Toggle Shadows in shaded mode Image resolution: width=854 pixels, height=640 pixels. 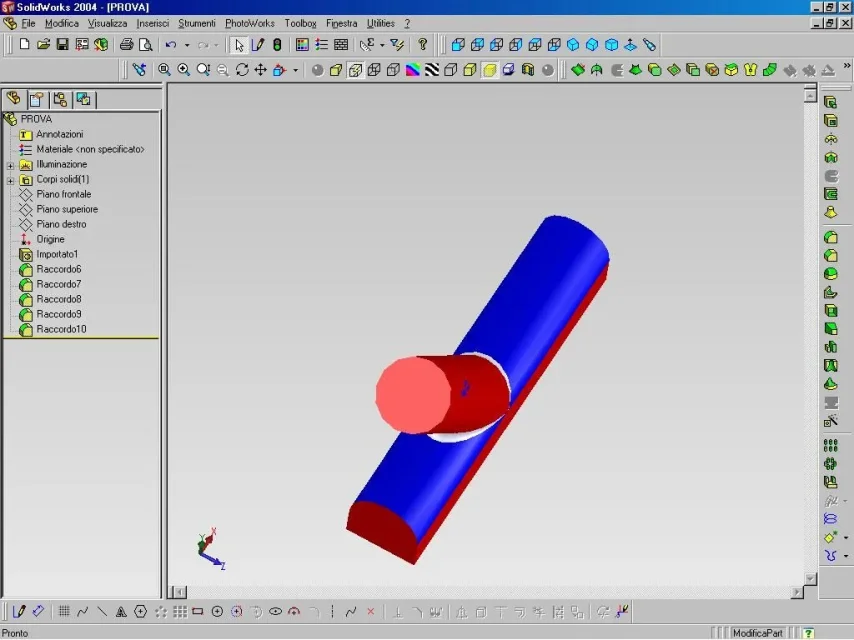[509, 70]
